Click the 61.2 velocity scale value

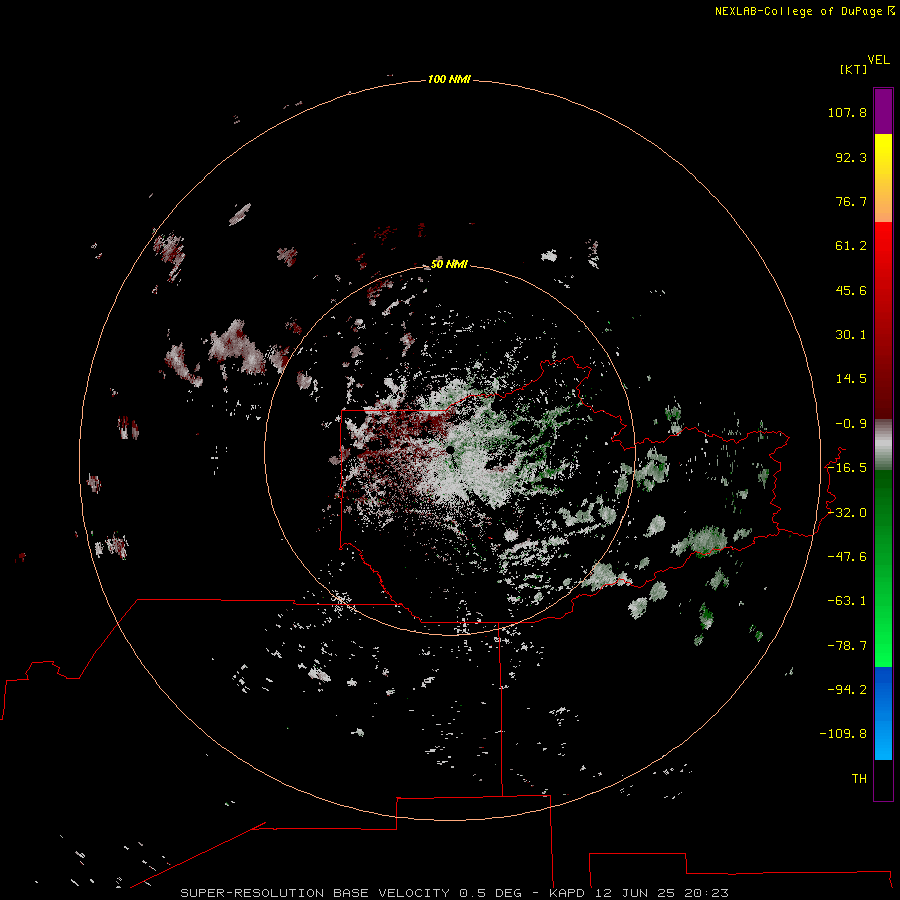coord(851,246)
